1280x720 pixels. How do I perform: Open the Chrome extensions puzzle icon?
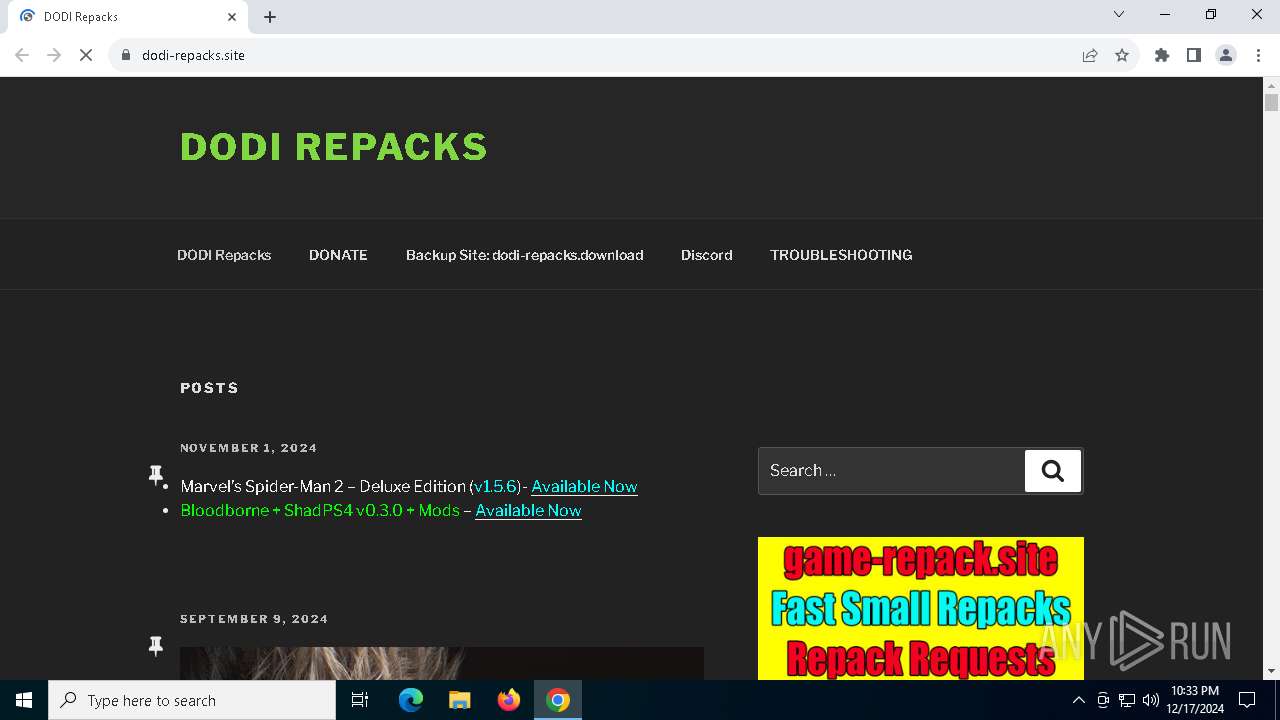coord(1162,55)
